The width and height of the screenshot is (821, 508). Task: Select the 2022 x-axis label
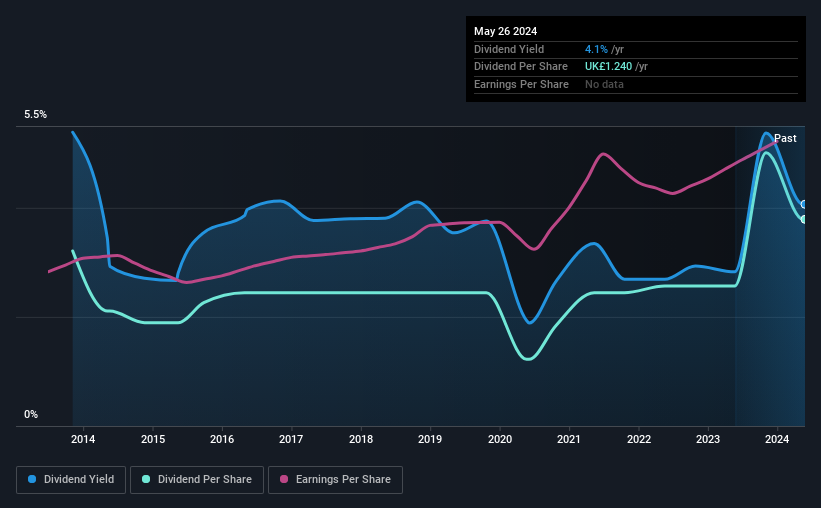639,439
